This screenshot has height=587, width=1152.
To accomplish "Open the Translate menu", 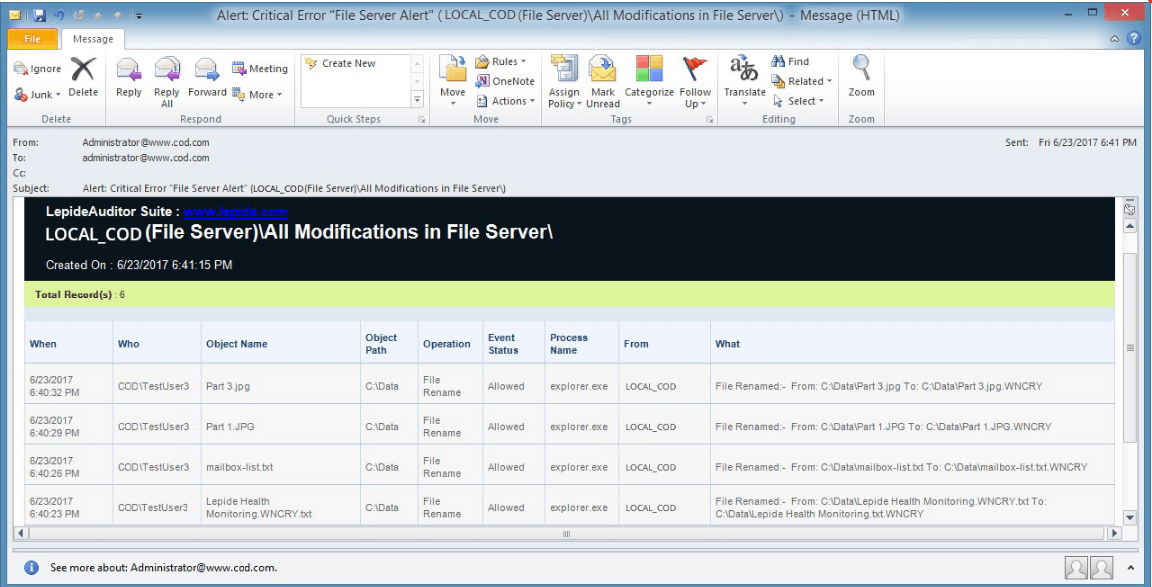I will [744, 82].
